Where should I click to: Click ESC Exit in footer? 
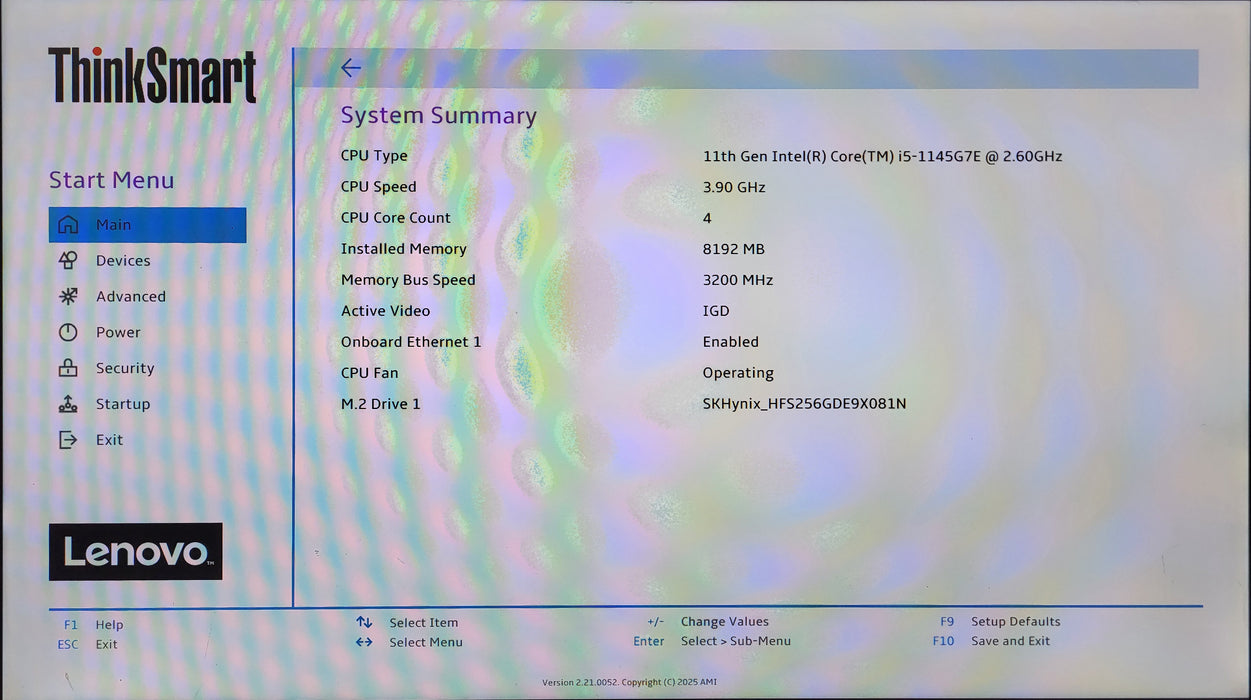click(x=87, y=645)
